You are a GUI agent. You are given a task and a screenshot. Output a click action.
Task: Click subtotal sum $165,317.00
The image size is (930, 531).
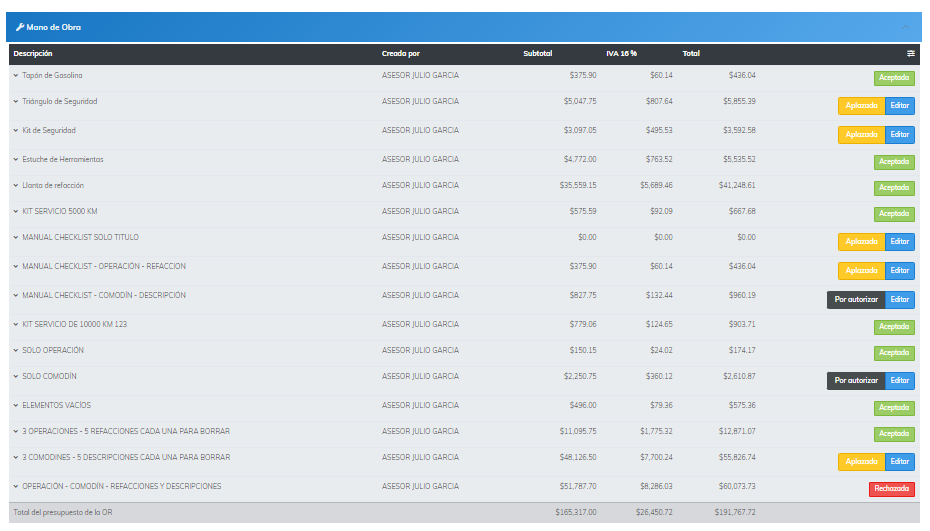tap(576, 513)
